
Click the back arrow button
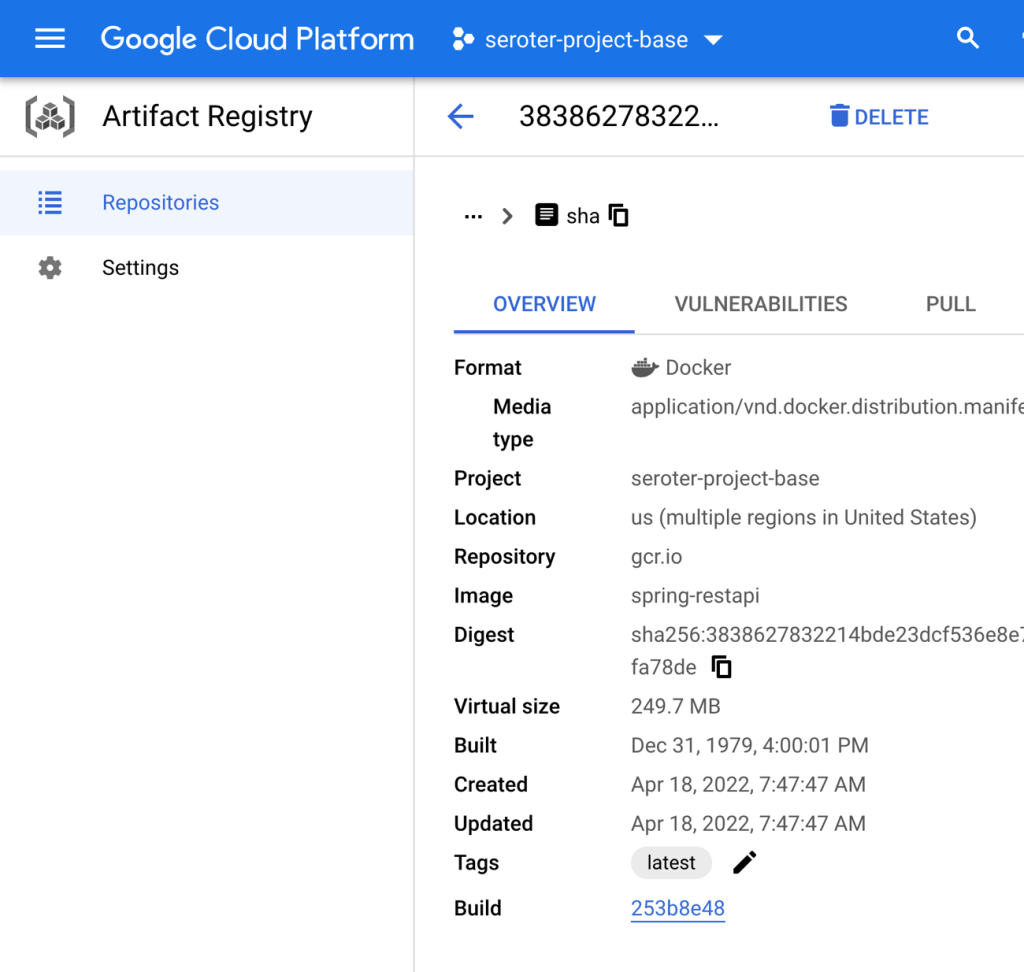tap(460, 117)
